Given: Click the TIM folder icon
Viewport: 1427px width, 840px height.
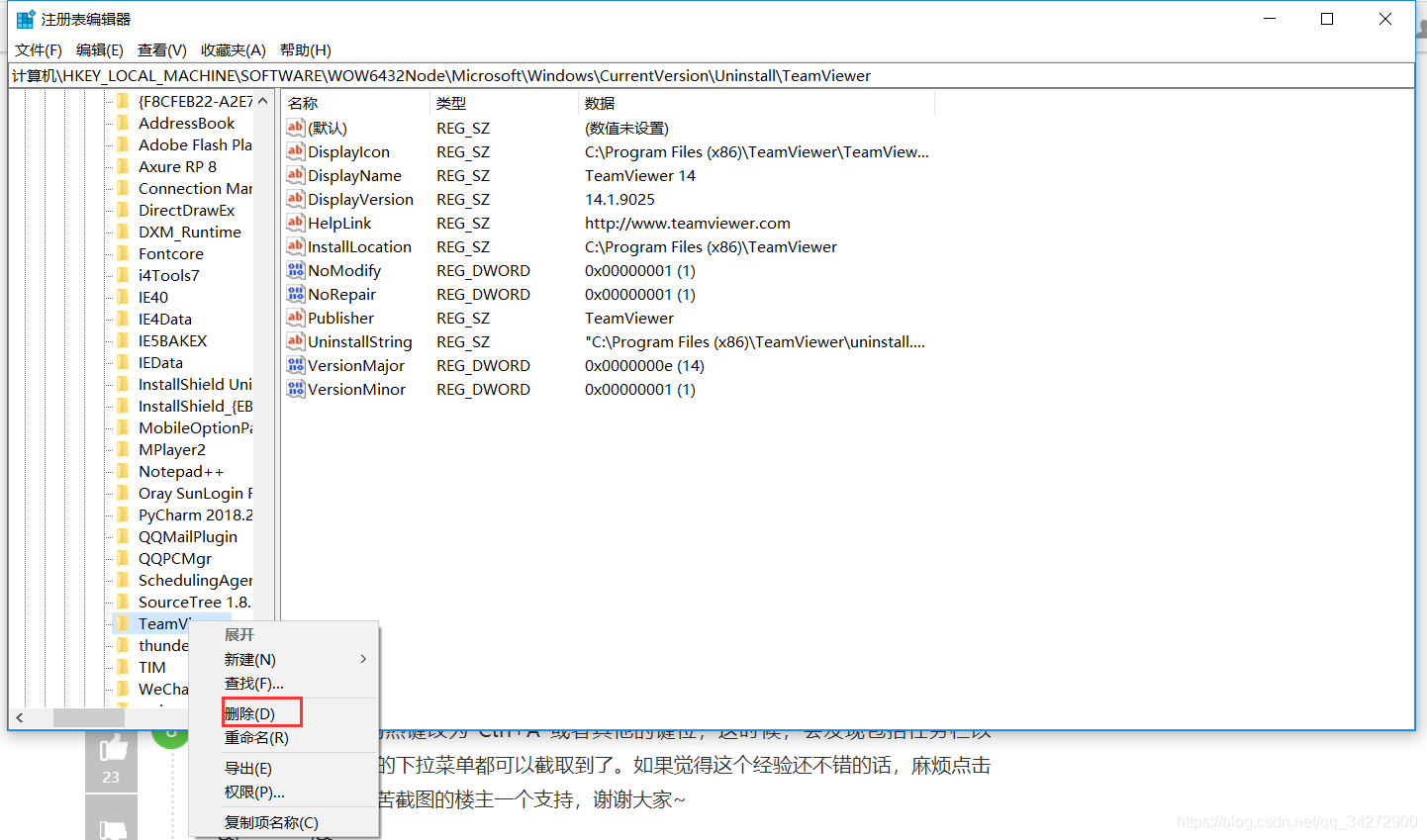Looking at the screenshot, I should point(123,667).
